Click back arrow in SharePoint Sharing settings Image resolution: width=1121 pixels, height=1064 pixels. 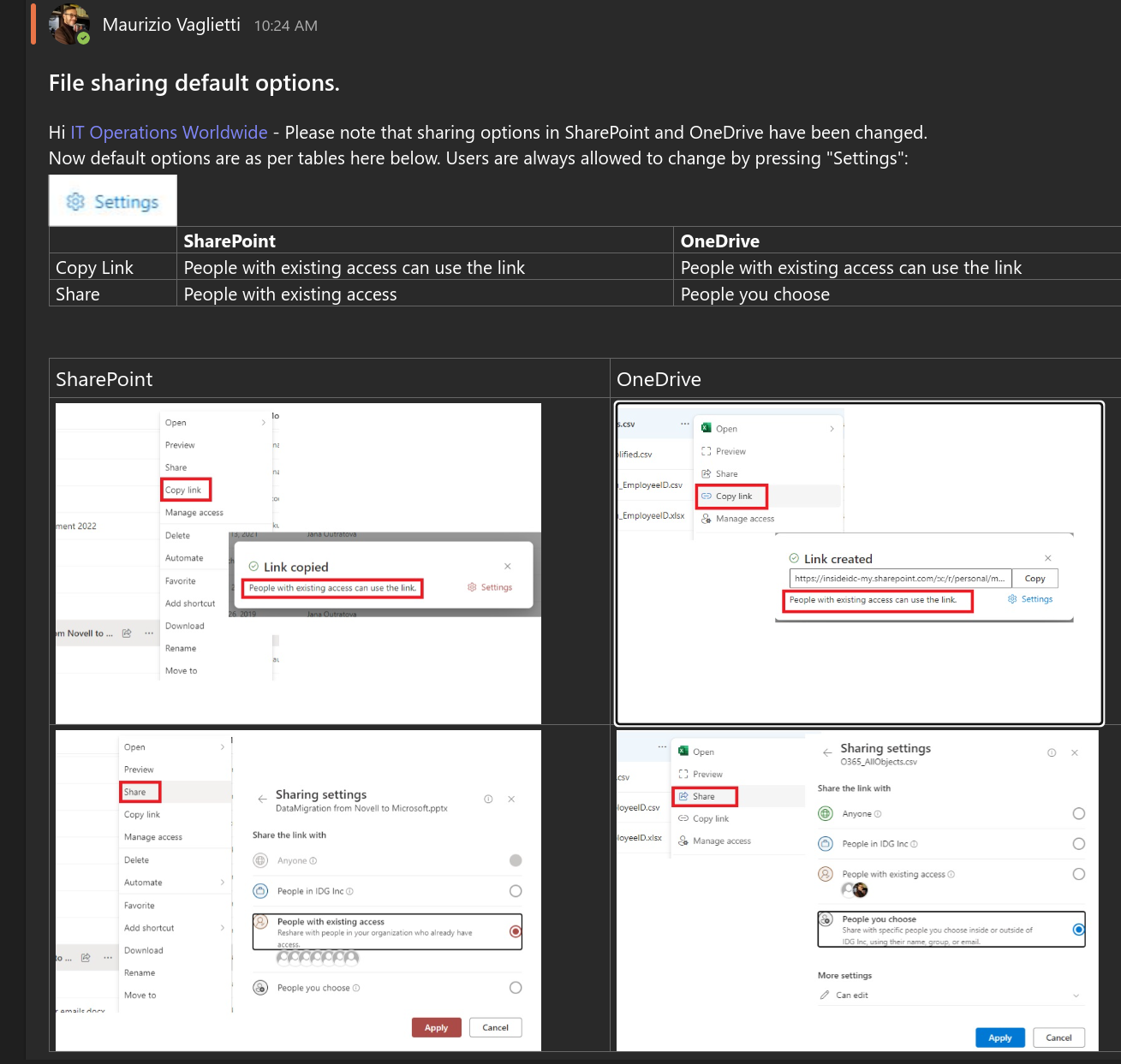click(x=262, y=799)
